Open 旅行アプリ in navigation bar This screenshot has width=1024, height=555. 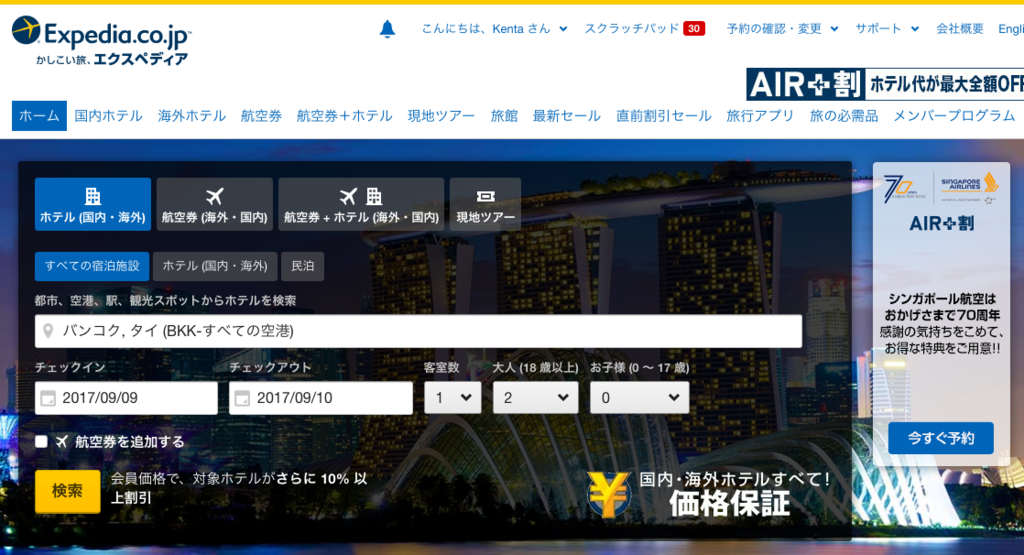[760, 116]
